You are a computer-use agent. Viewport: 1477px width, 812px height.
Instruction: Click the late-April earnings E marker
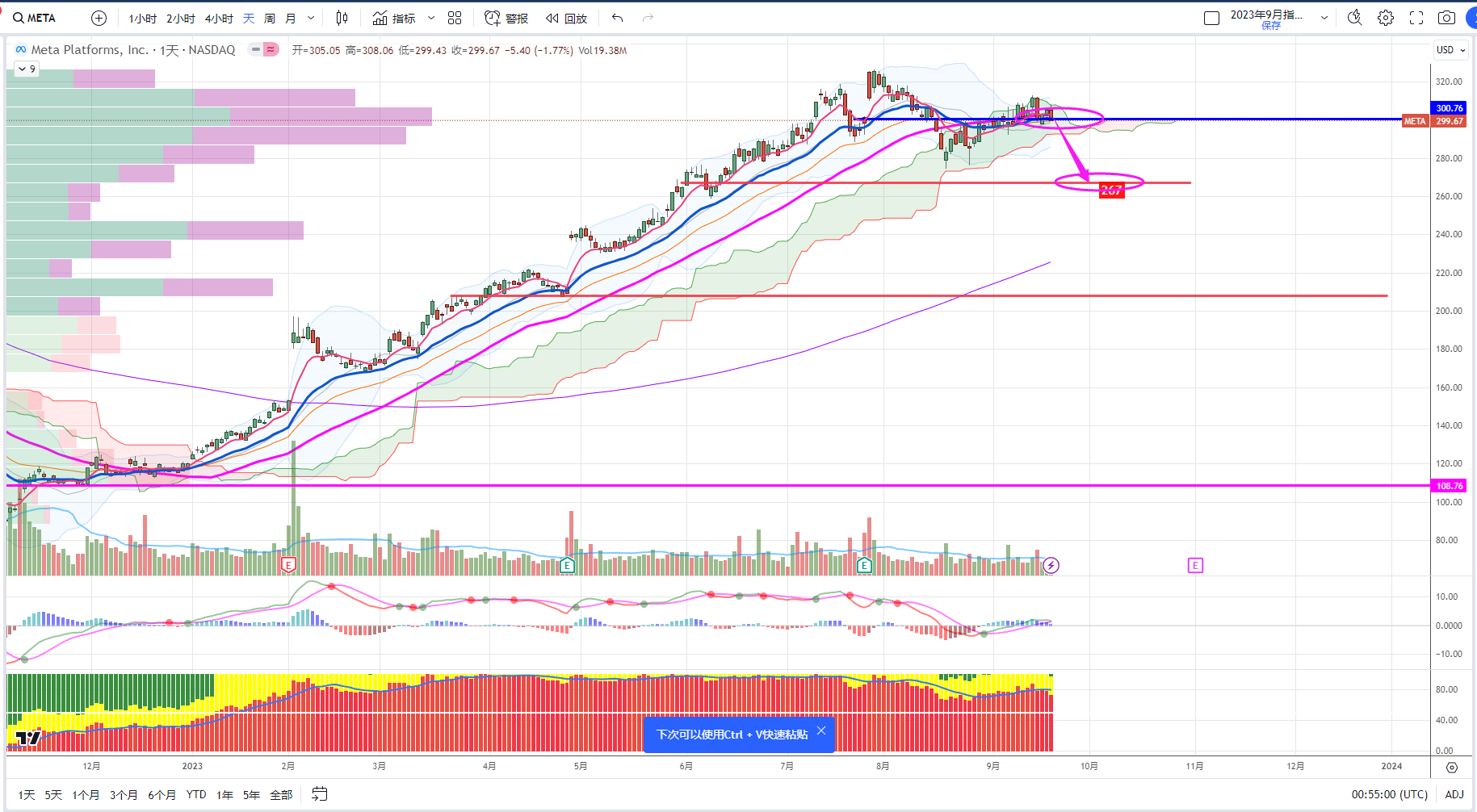(567, 565)
